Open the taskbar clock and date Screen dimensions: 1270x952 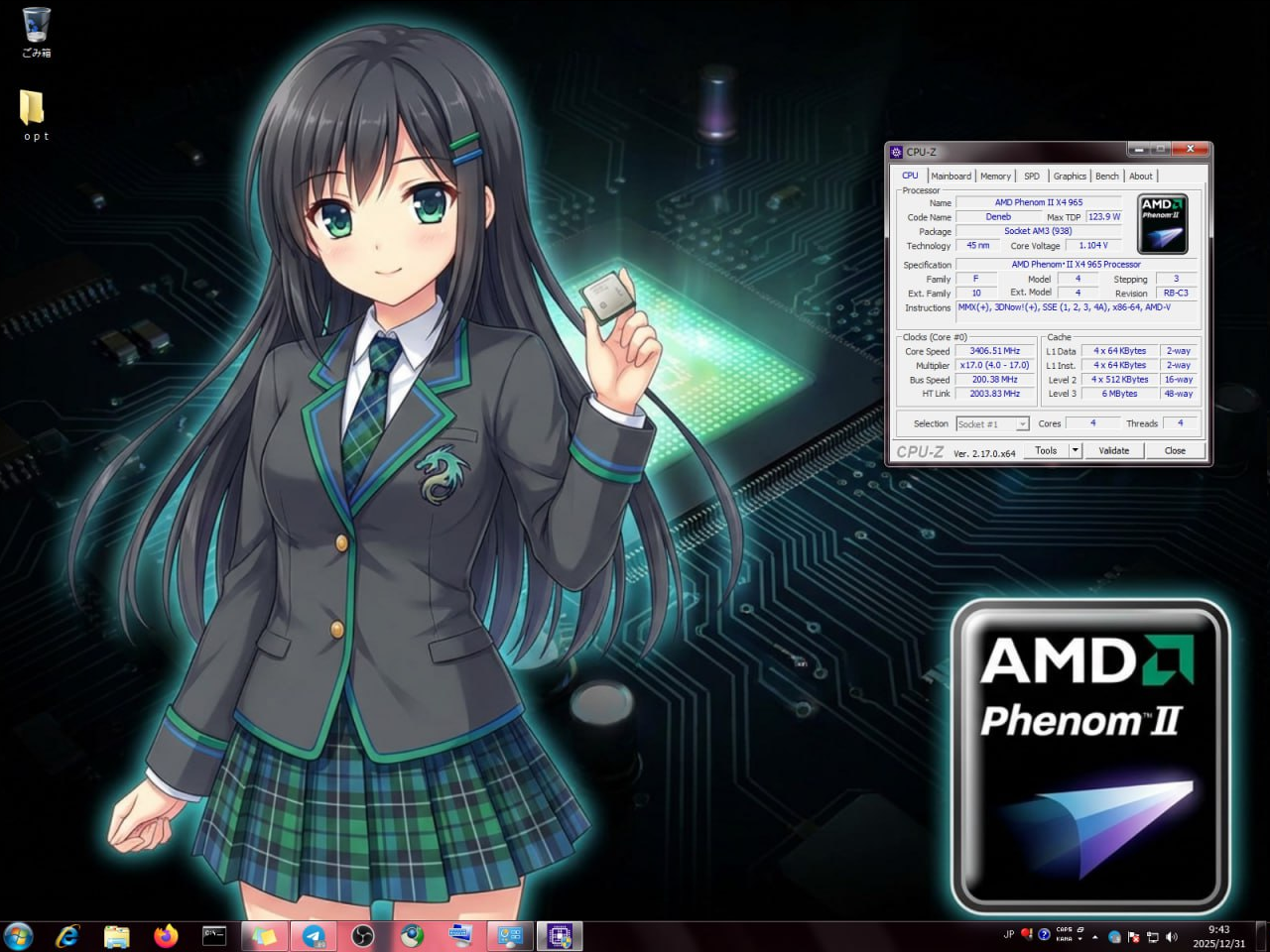(x=1218, y=937)
